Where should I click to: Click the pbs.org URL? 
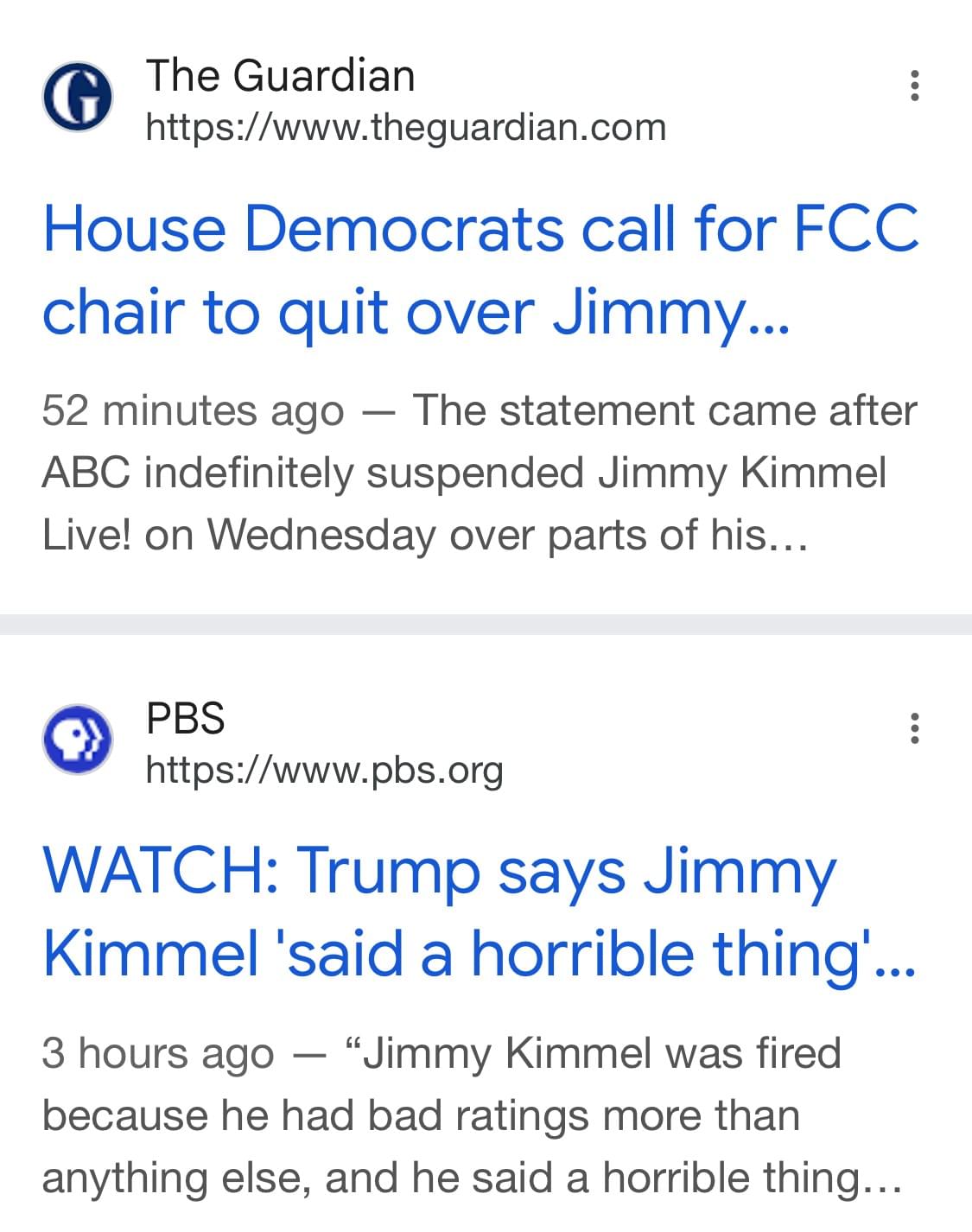click(324, 770)
